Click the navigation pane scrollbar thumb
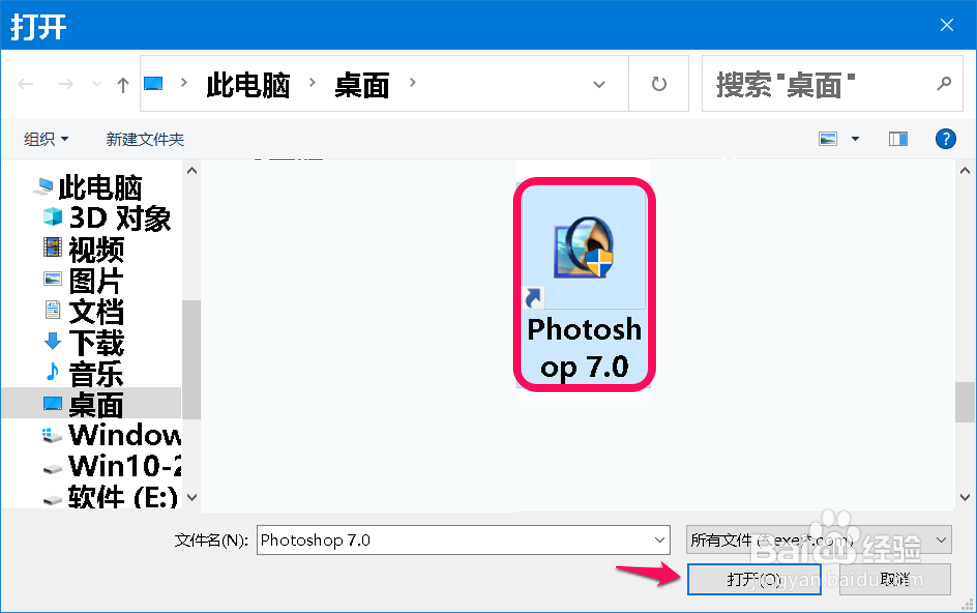Image resolution: width=977 pixels, height=613 pixels. (x=192, y=359)
